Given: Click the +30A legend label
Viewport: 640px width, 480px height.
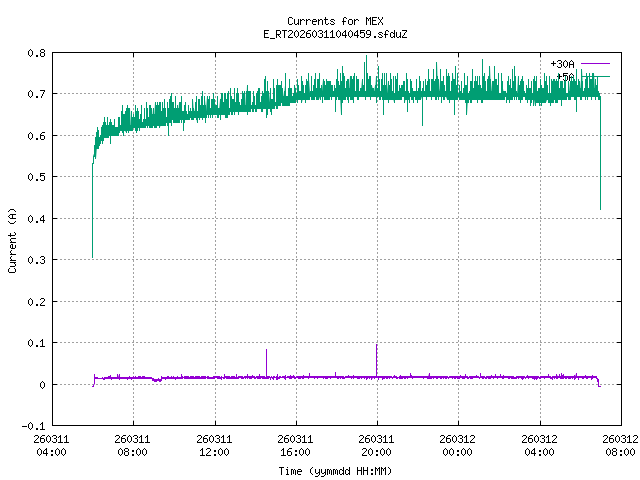Looking at the screenshot, I should point(562,63).
